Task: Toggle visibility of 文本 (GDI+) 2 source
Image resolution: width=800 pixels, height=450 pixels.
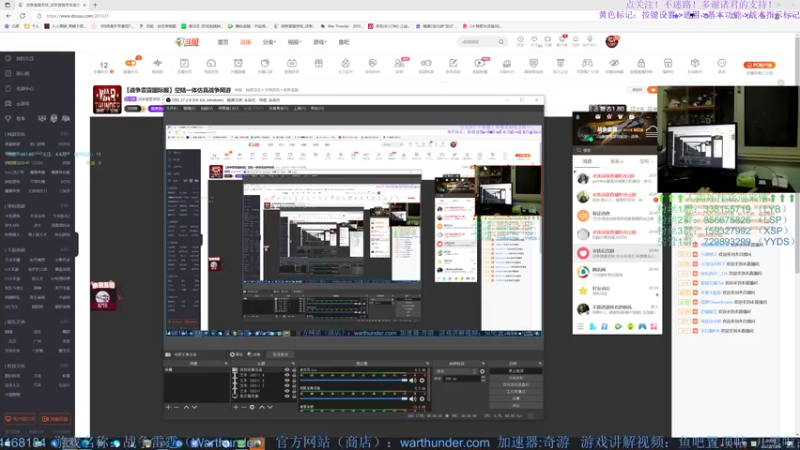Action: pyautogui.click(x=287, y=385)
